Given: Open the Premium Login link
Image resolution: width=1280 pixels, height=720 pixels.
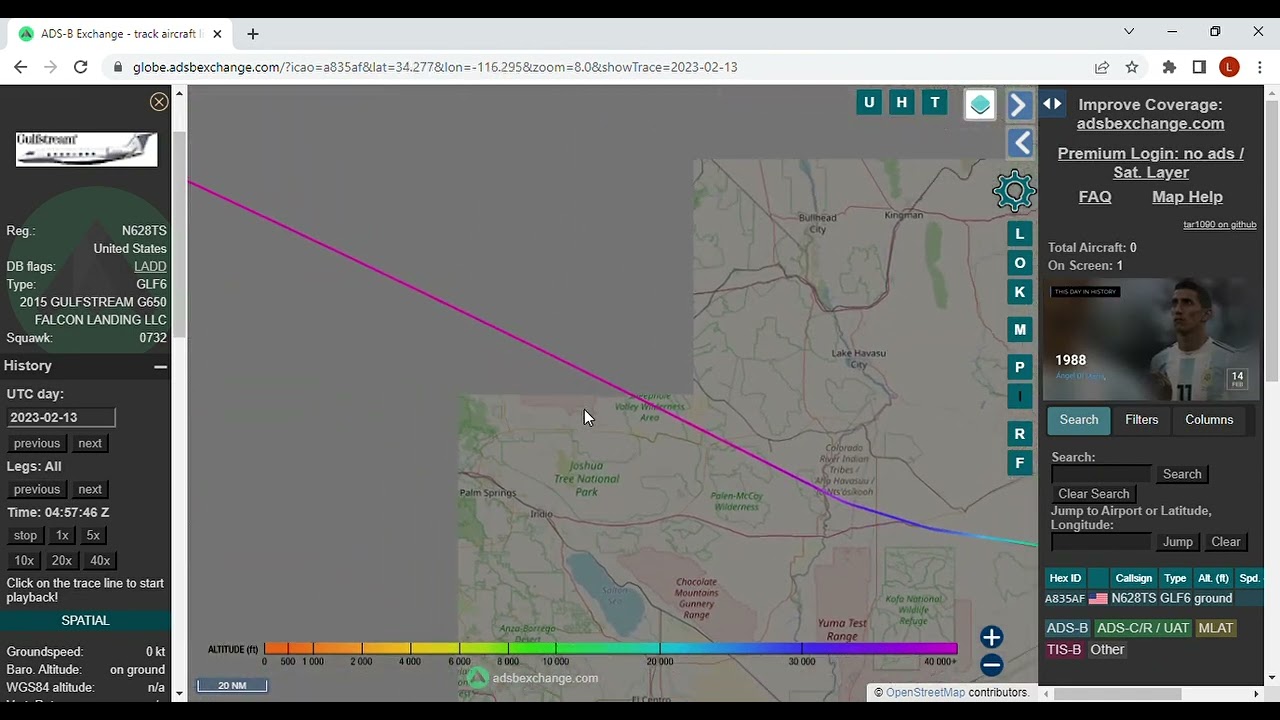Looking at the screenshot, I should [x=1151, y=163].
